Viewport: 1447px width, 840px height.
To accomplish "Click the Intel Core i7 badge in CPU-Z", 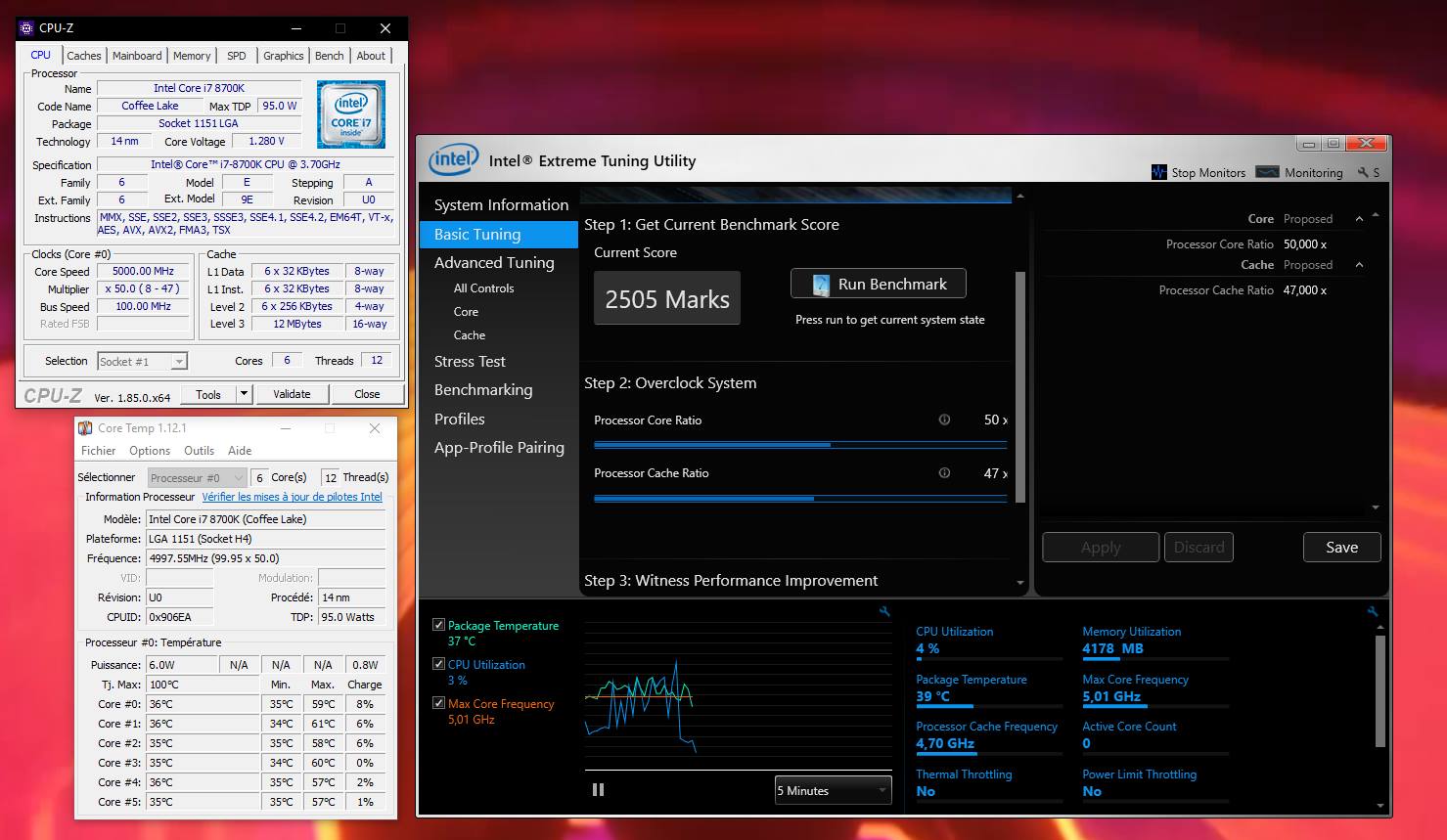I will pos(351,114).
